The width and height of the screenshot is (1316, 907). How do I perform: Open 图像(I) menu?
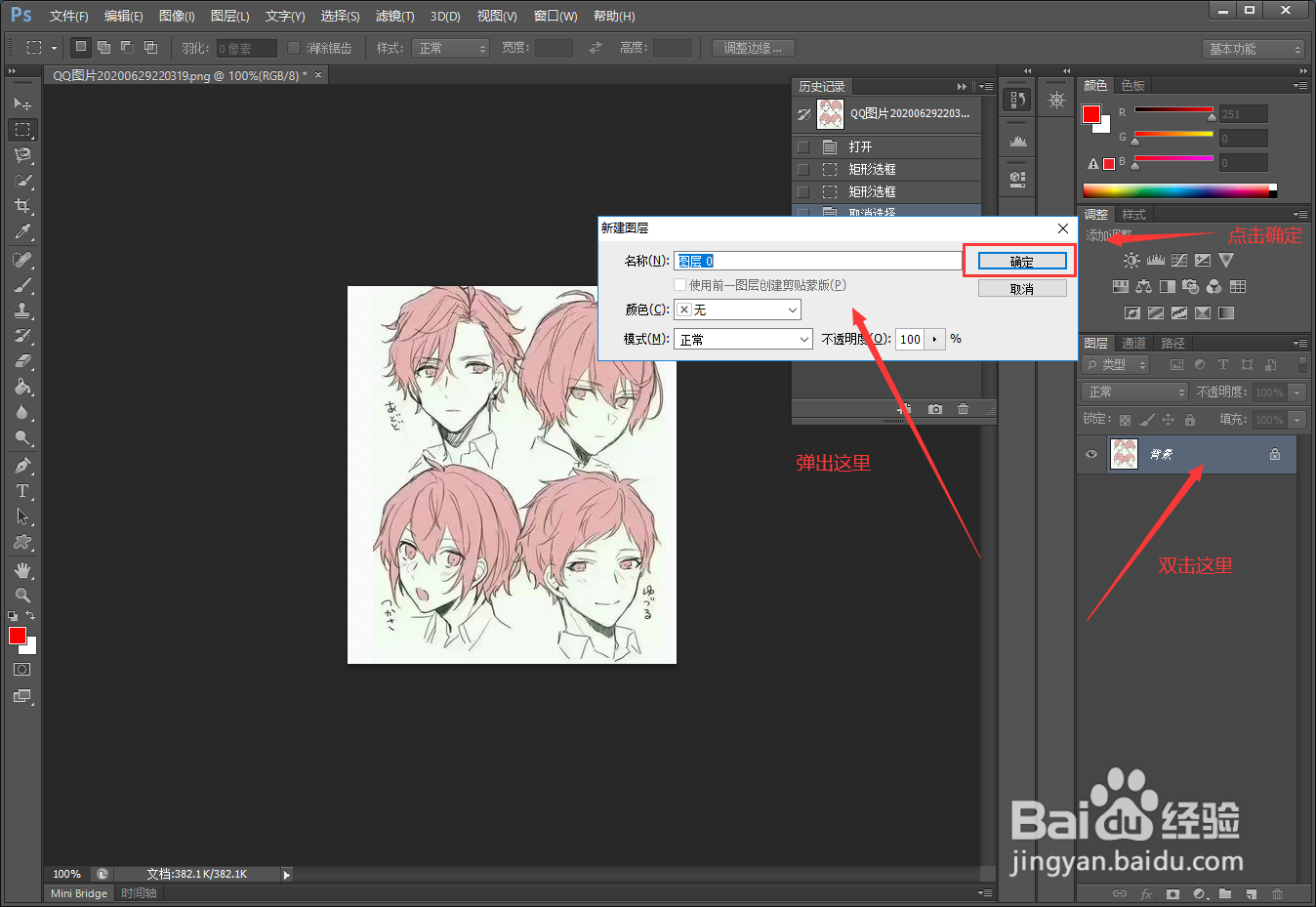[x=177, y=17]
